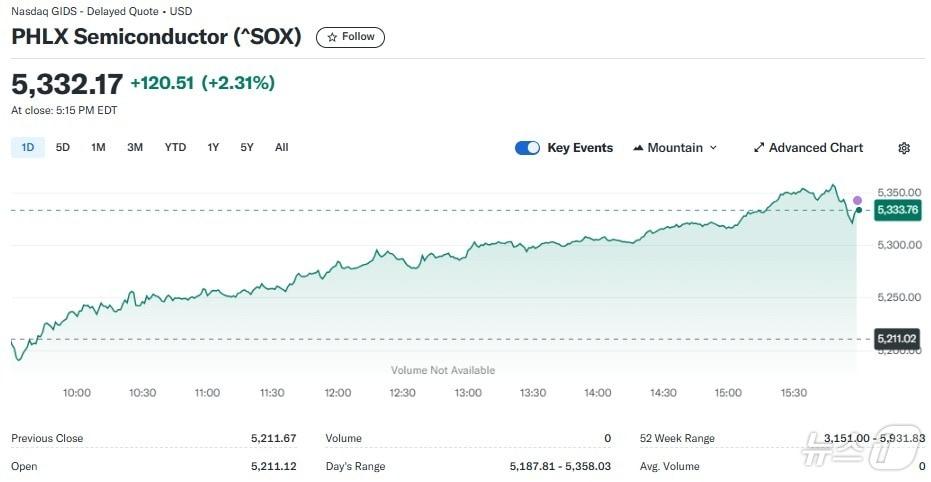Open the Advanced Chart link
This screenshot has width=931, height=482.
pos(815,148)
